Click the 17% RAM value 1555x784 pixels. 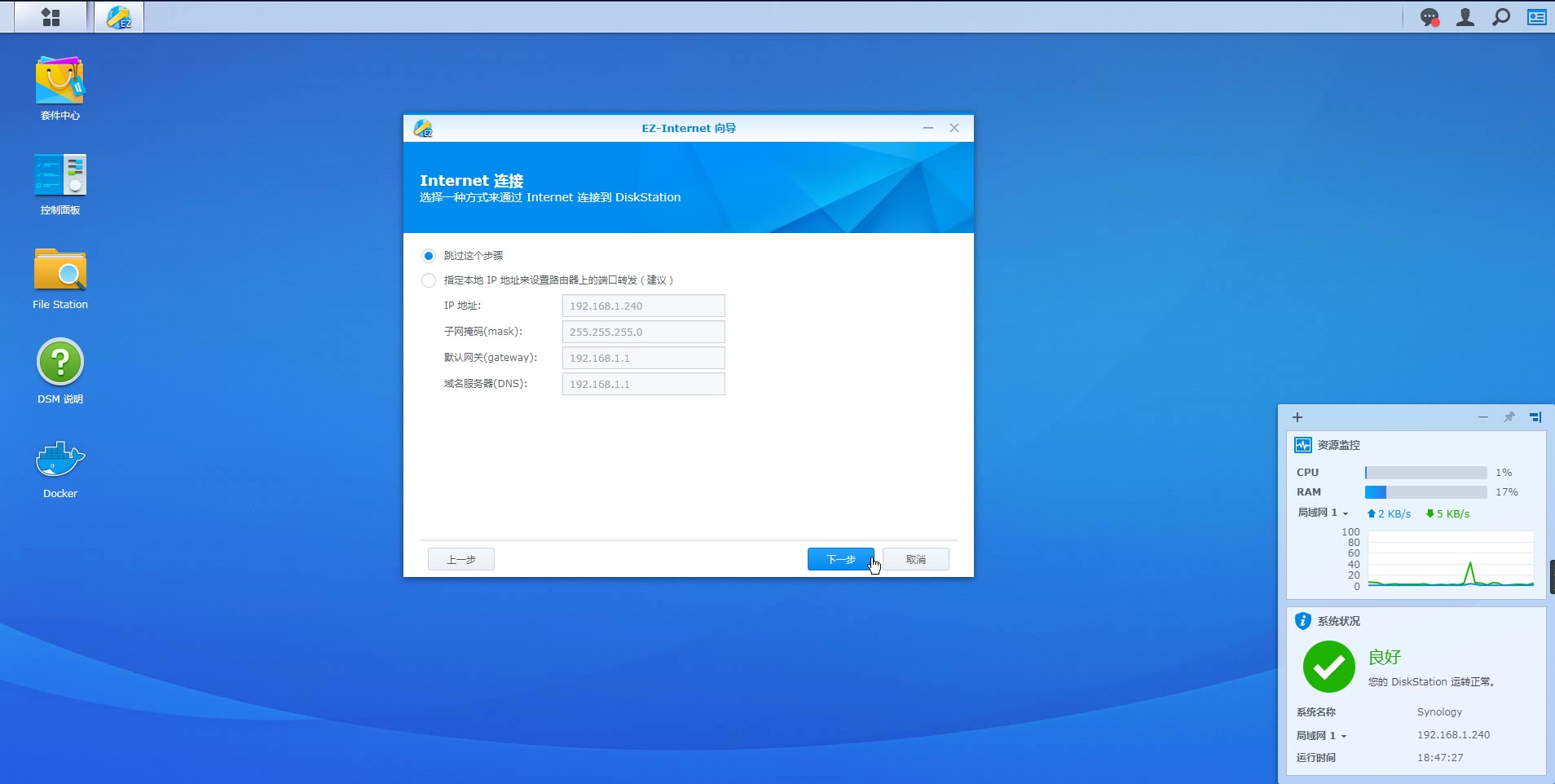[x=1507, y=492]
